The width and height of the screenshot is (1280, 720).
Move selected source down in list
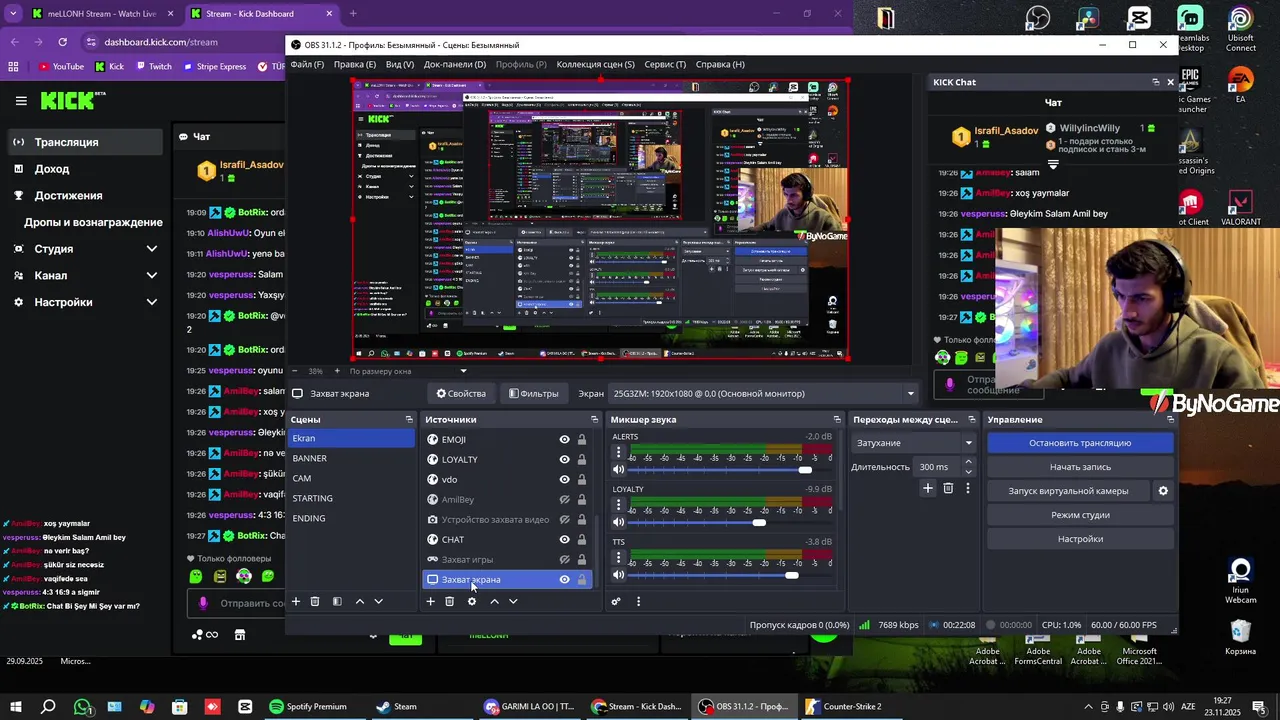(x=513, y=601)
